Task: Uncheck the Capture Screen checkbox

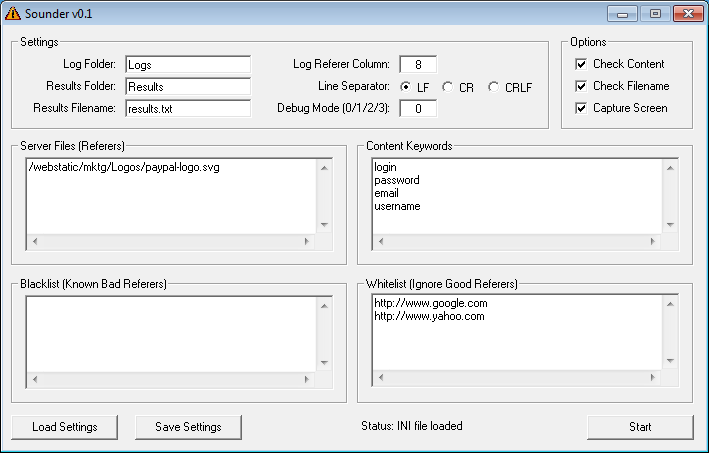Action: pyautogui.click(x=582, y=108)
